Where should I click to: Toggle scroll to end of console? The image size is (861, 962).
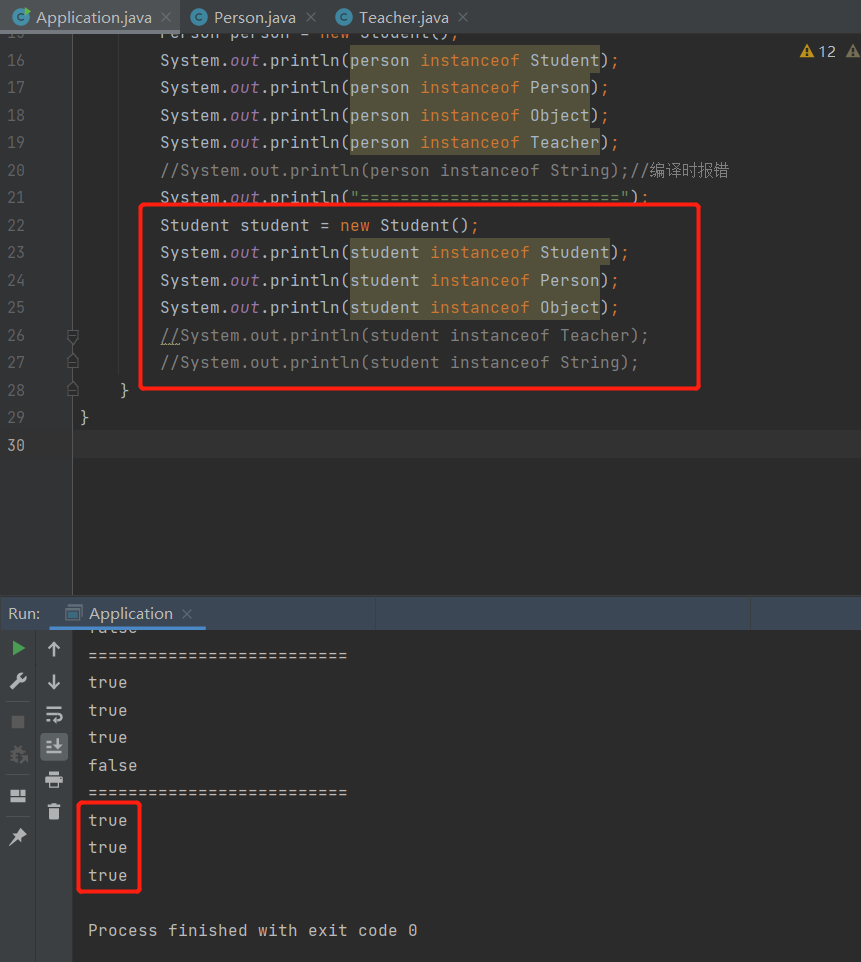point(54,746)
